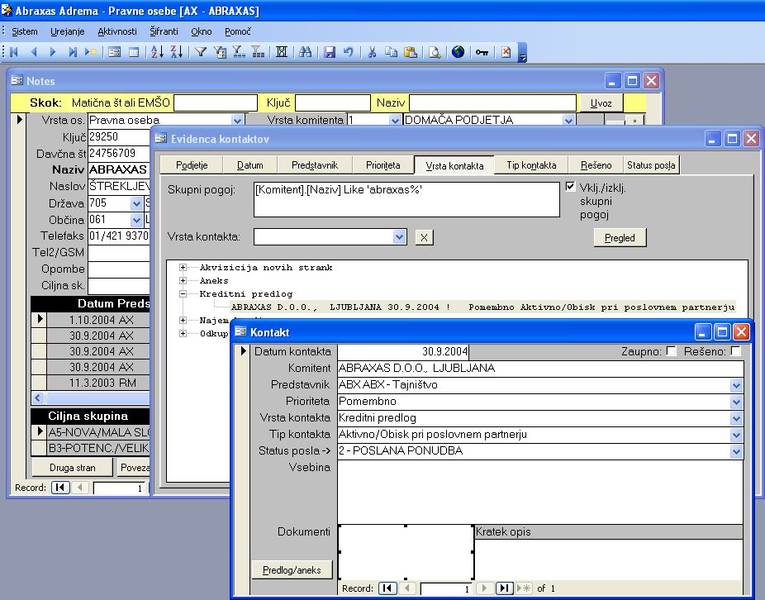Image resolution: width=765 pixels, height=600 pixels.
Task: Click the binoculars find icon
Action: tap(305, 52)
